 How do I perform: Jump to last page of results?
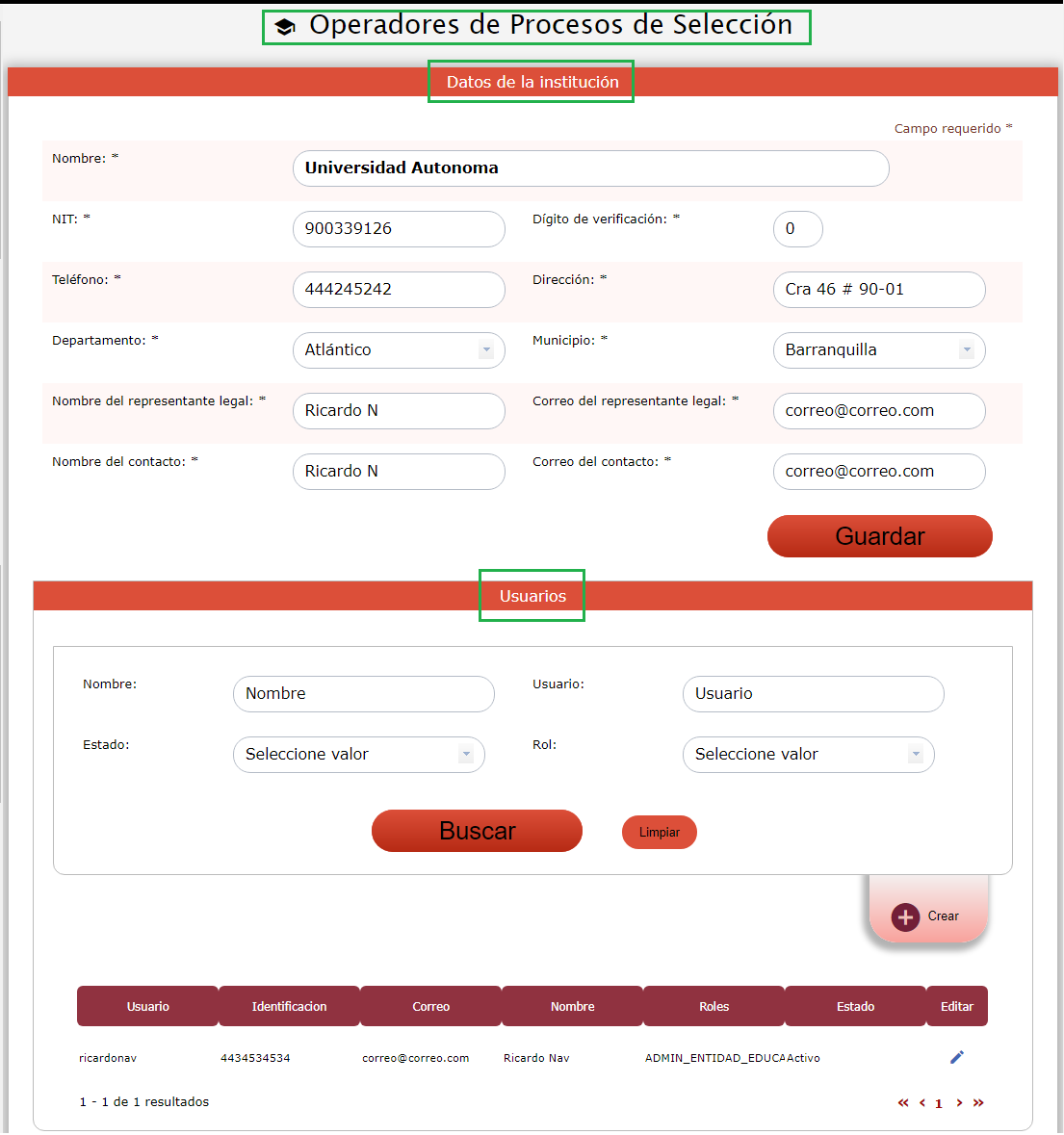(978, 1103)
